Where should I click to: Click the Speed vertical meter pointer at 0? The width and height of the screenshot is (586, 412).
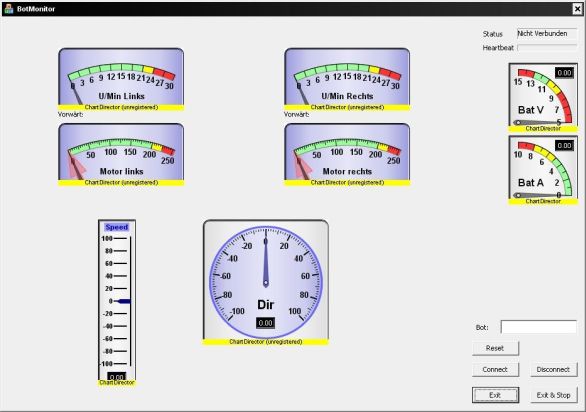coord(123,301)
